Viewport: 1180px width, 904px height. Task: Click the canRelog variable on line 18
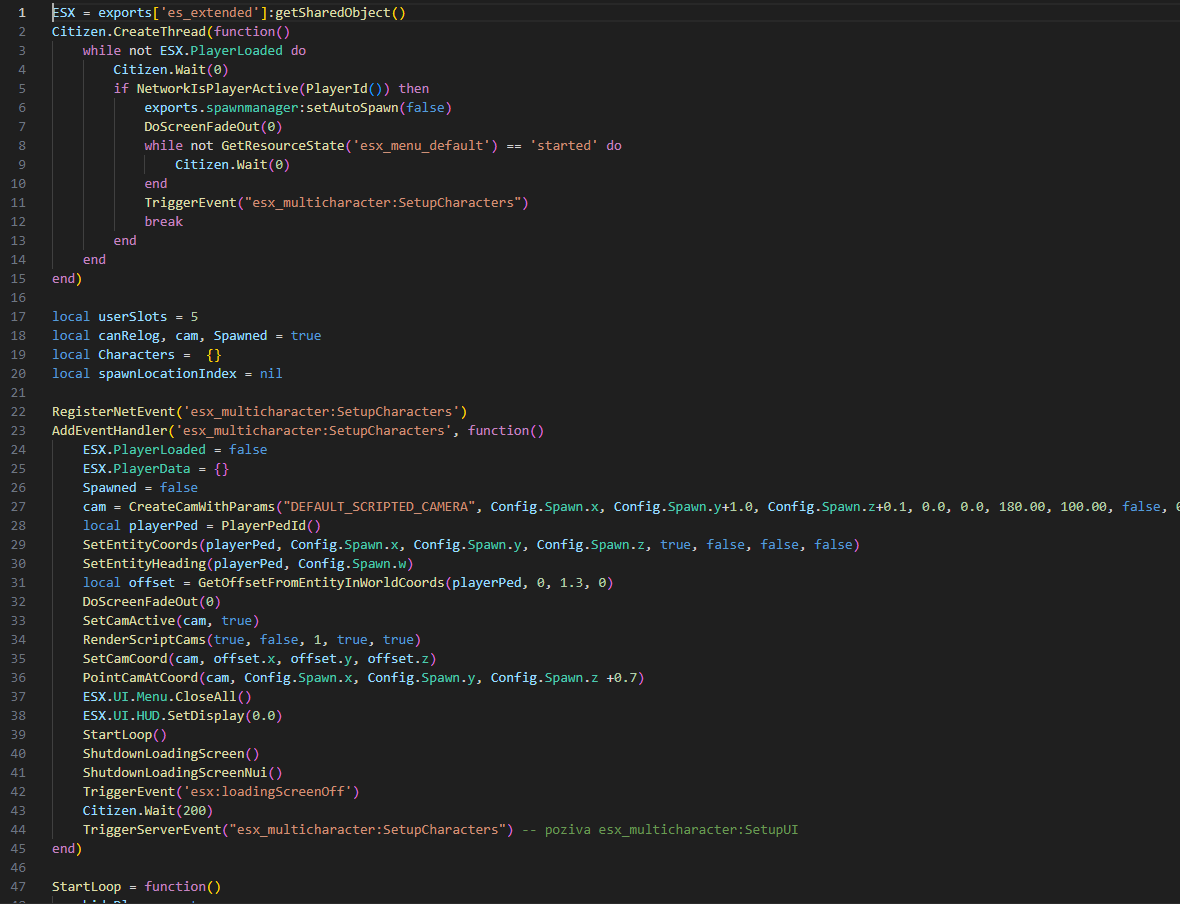tap(129, 336)
